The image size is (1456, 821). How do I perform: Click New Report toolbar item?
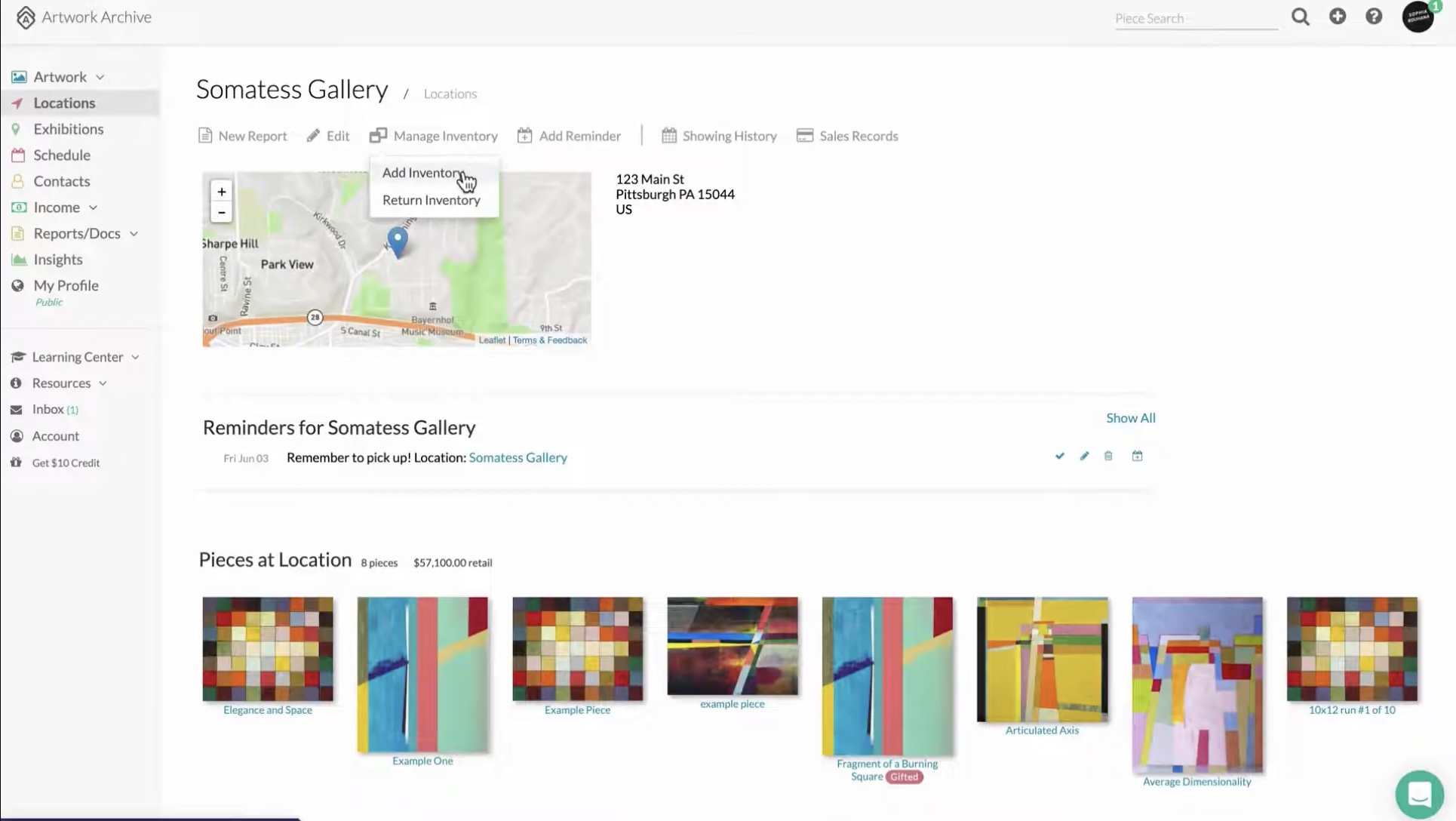coord(242,136)
